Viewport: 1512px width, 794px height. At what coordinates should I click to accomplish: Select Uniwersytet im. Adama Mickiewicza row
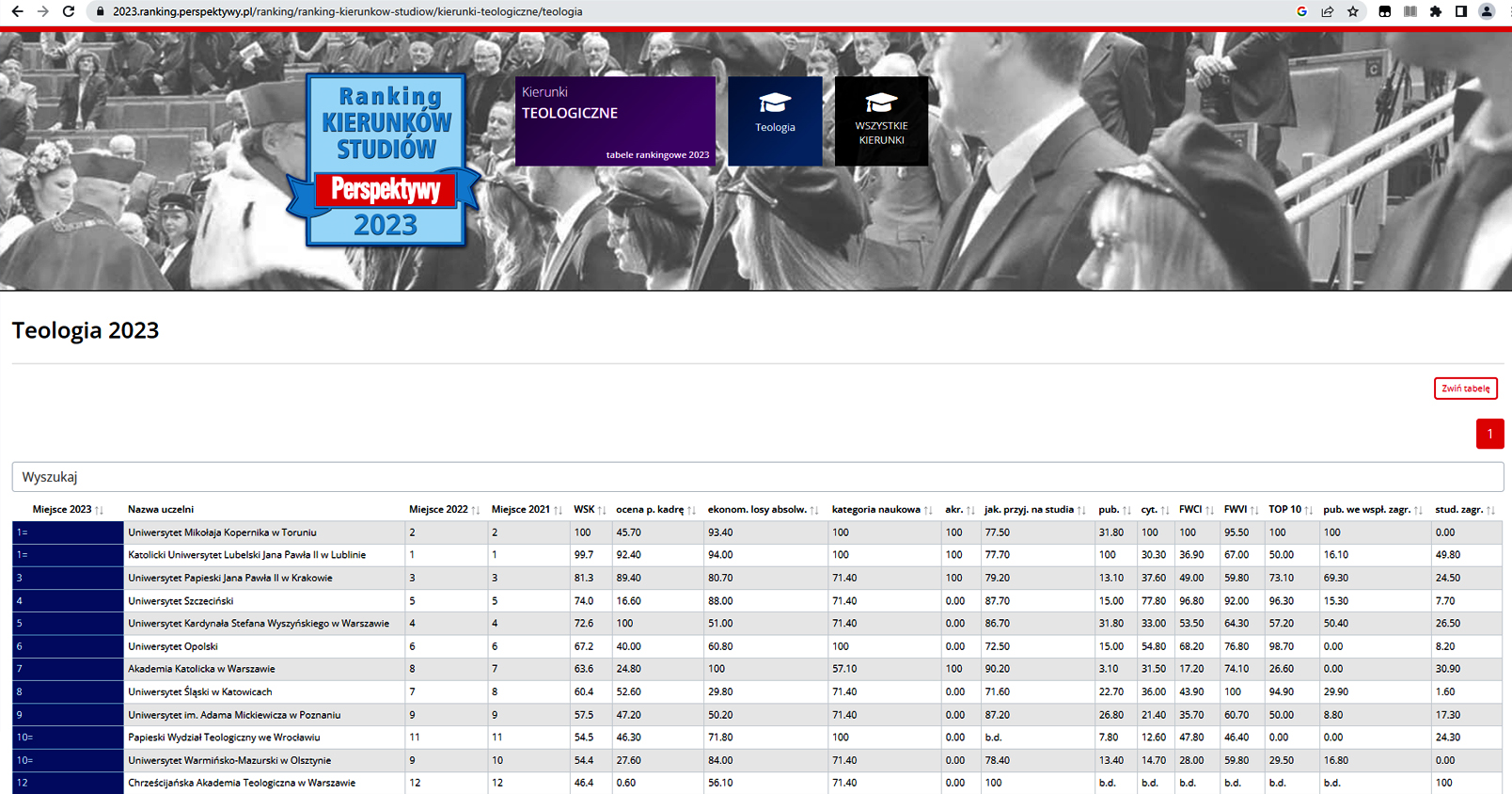pyautogui.click(x=758, y=715)
